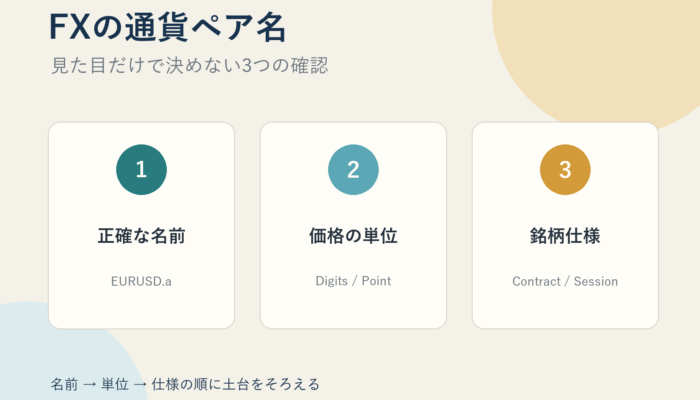Click the FXの通貨ペア名 title

coord(167,27)
